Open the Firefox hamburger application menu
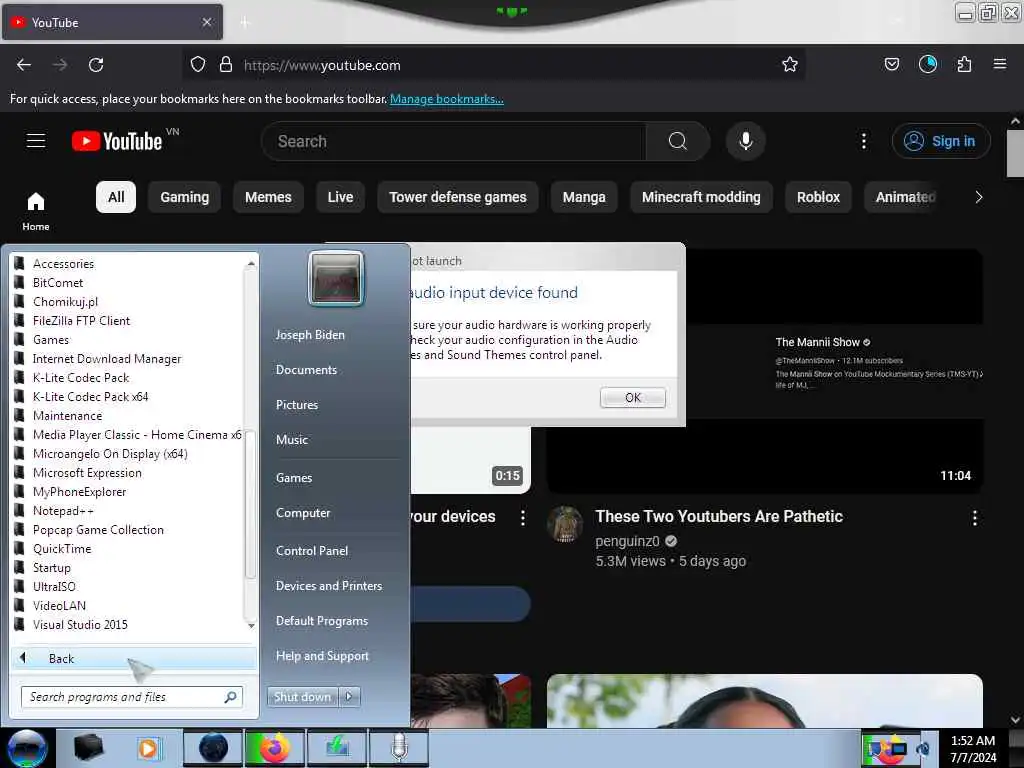This screenshot has width=1024, height=768. click(x=999, y=64)
